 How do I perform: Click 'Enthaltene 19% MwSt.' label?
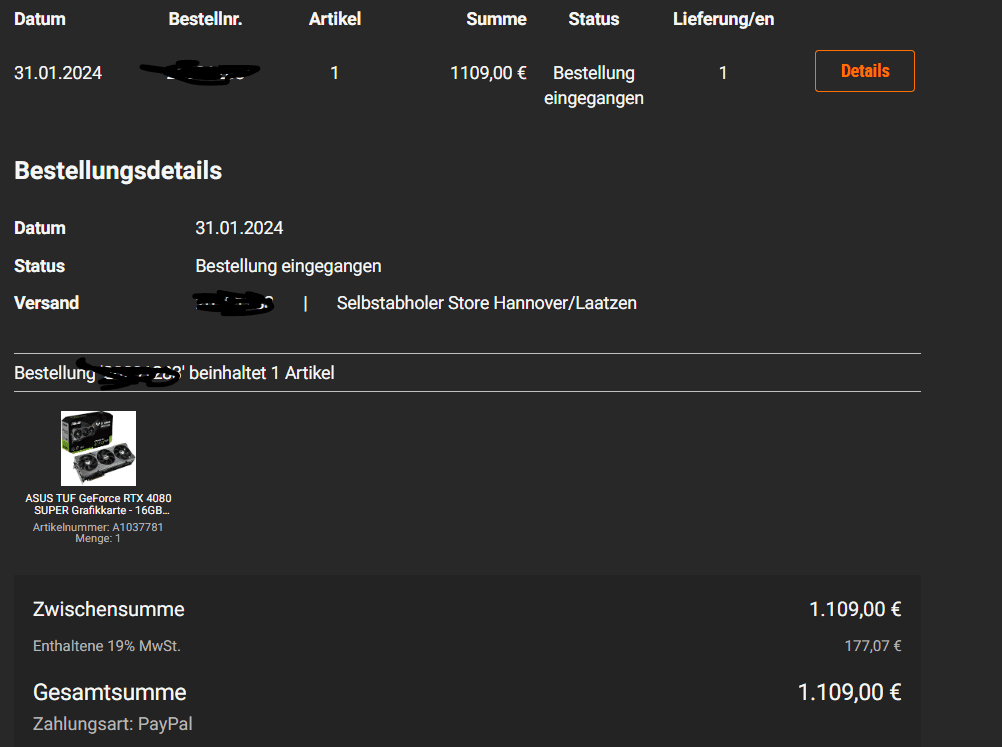107,646
